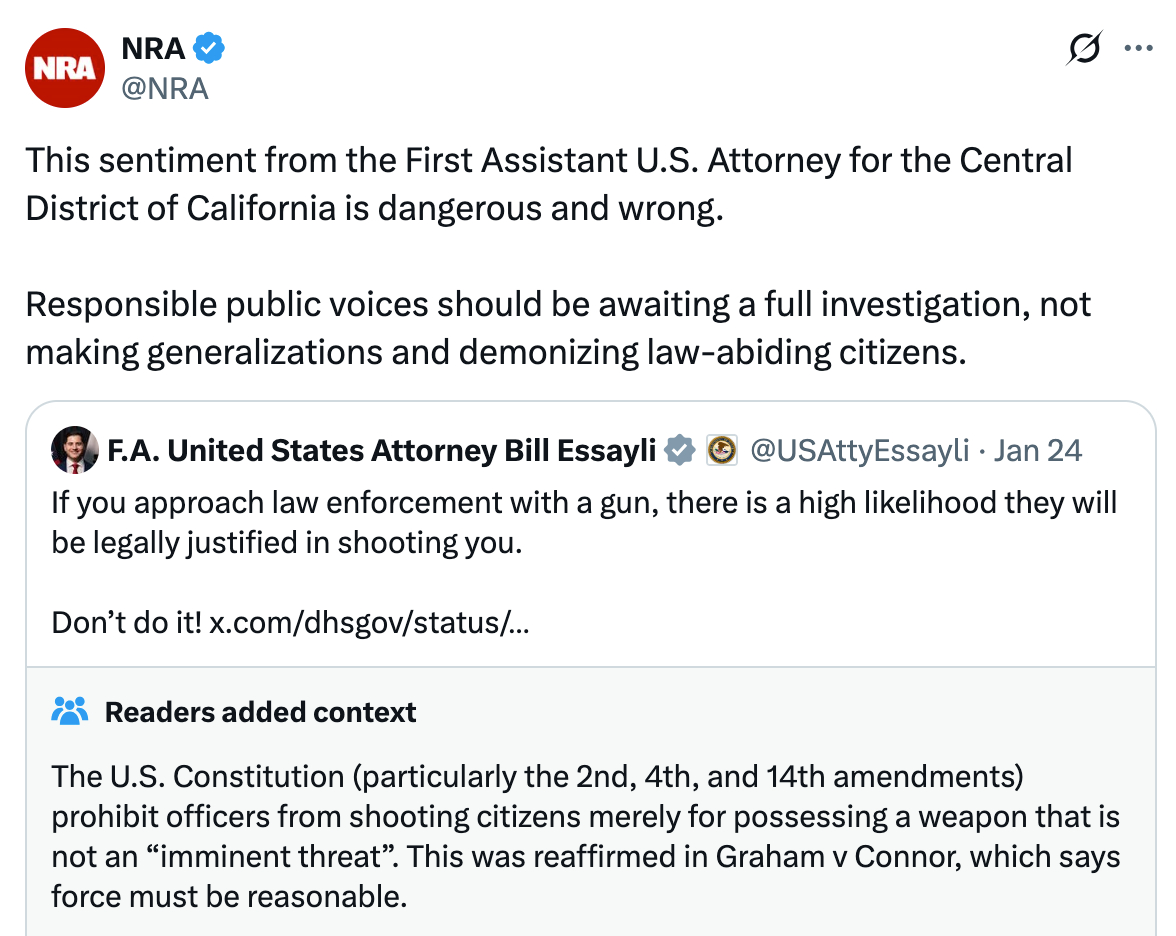Click the "Readers added context" heading
This screenshot has height=936, width=1176.
[260, 712]
